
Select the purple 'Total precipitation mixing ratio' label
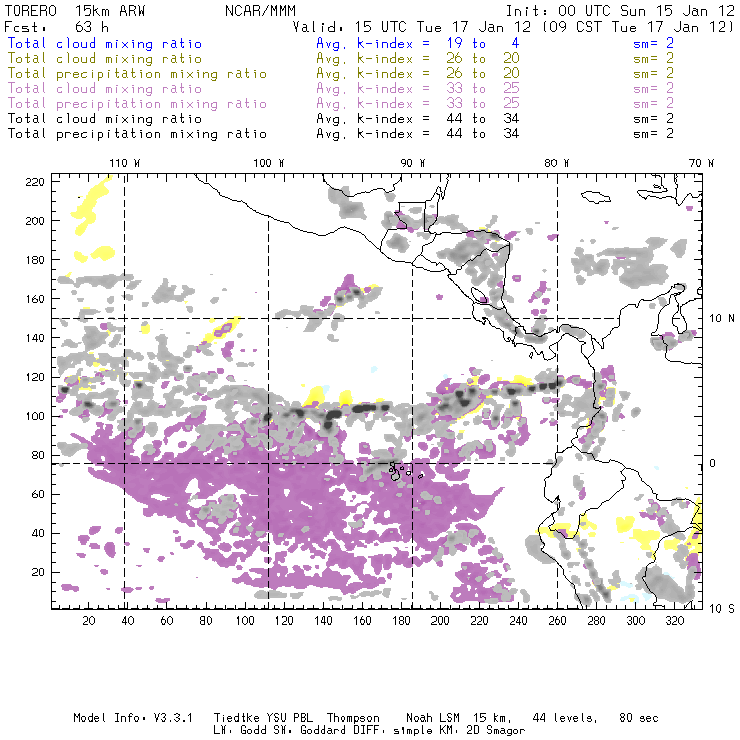tap(137, 104)
